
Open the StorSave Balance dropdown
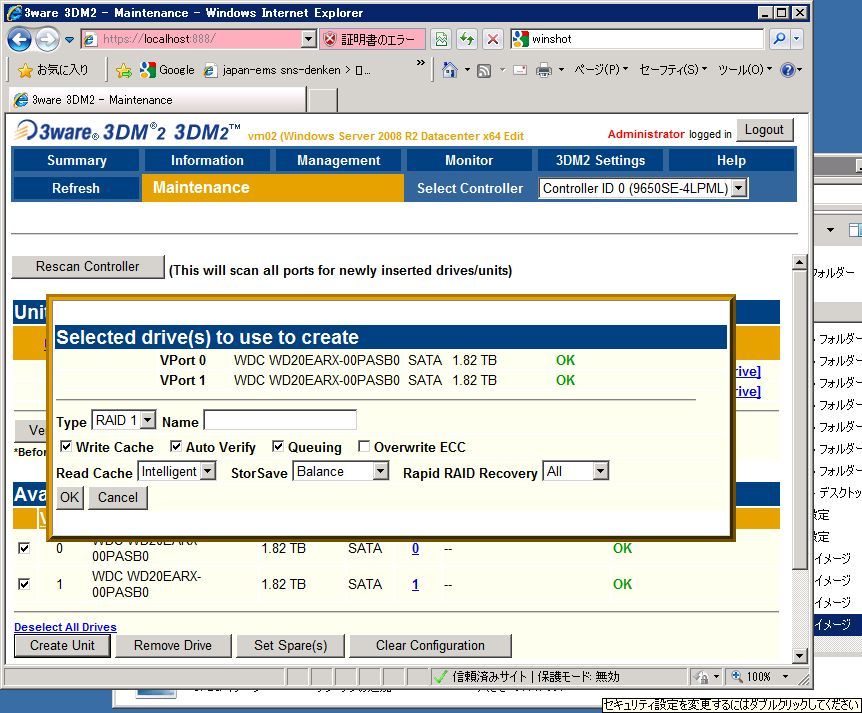[x=340, y=472]
